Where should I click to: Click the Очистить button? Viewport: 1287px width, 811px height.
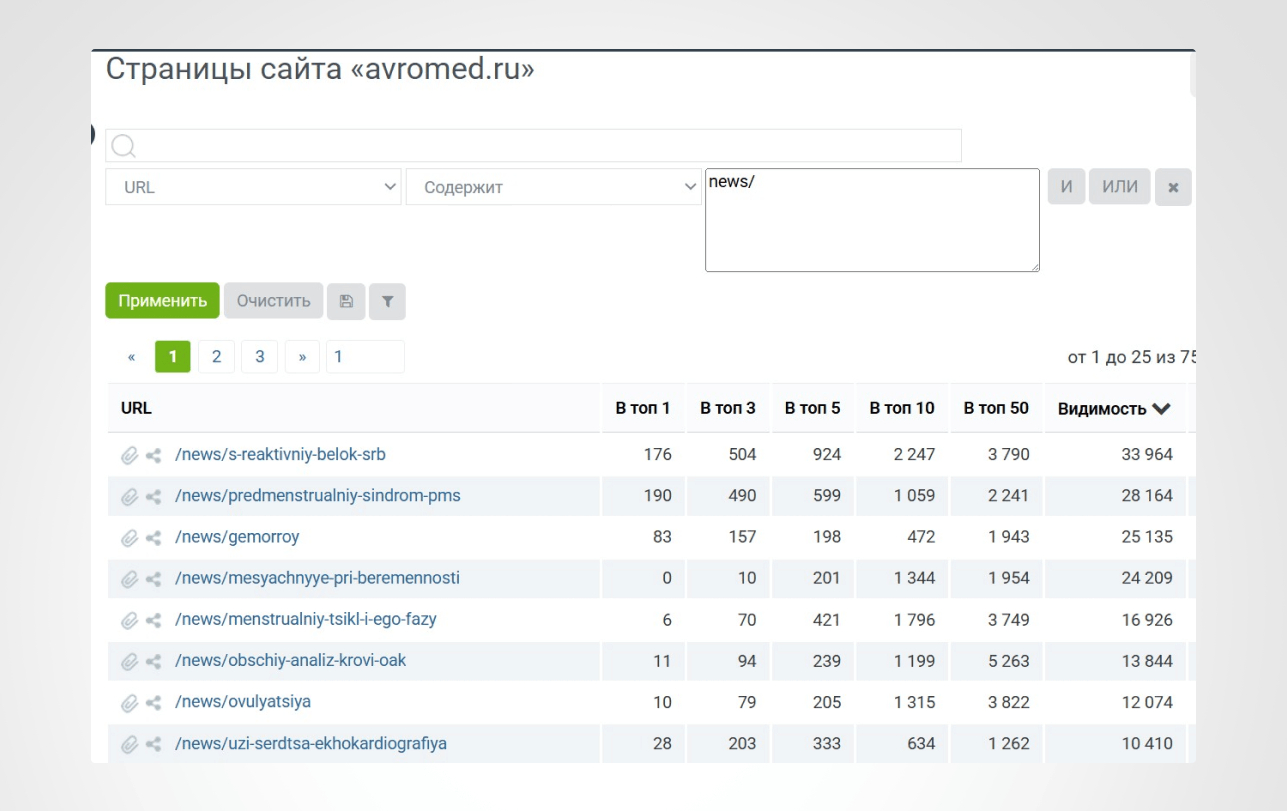tap(273, 301)
